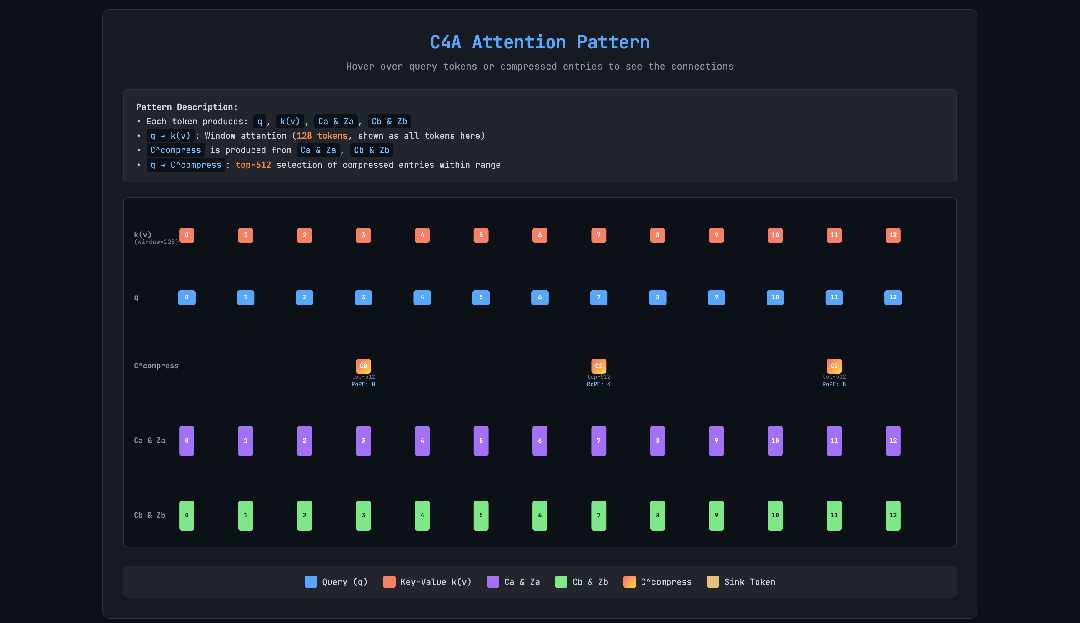Click k(v) token 12
Screen dimensions: 1080x623
(x=893, y=235)
